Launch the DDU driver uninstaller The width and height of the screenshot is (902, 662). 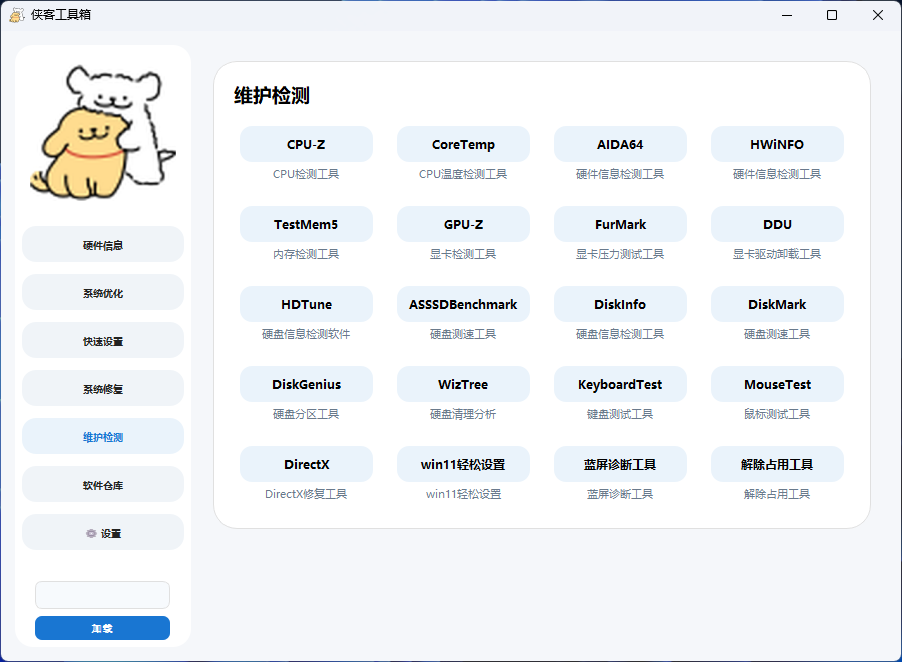pyautogui.click(x=777, y=224)
